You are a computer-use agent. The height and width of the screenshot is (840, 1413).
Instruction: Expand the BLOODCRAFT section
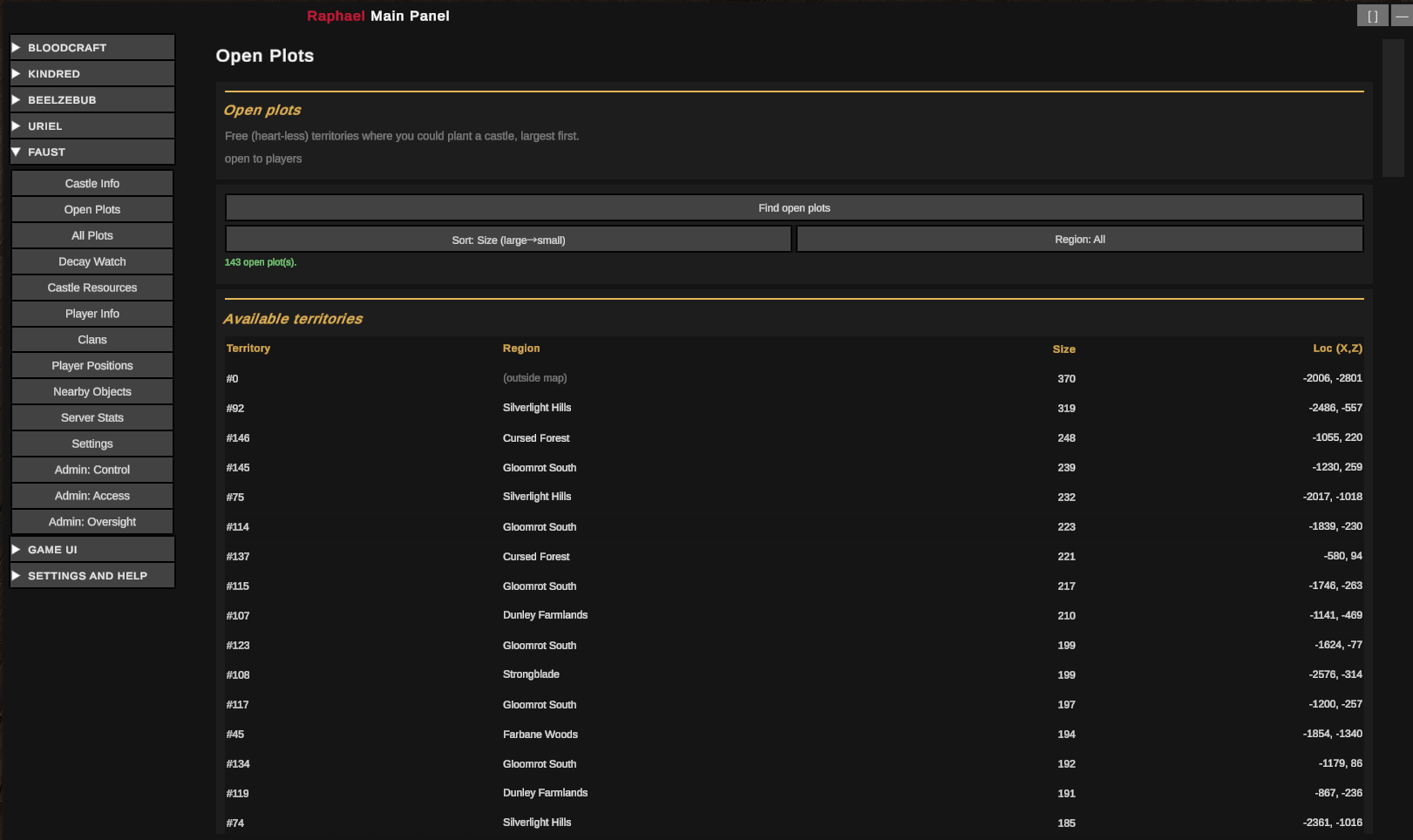tap(92, 47)
